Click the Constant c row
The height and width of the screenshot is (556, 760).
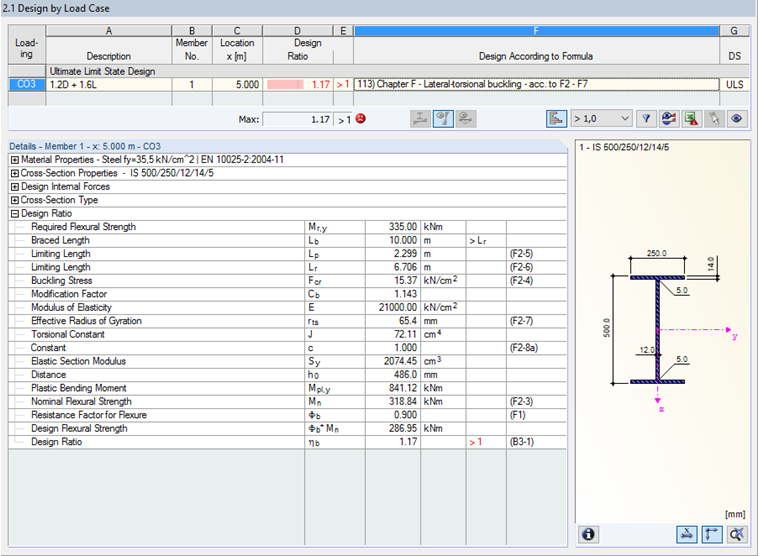point(287,348)
